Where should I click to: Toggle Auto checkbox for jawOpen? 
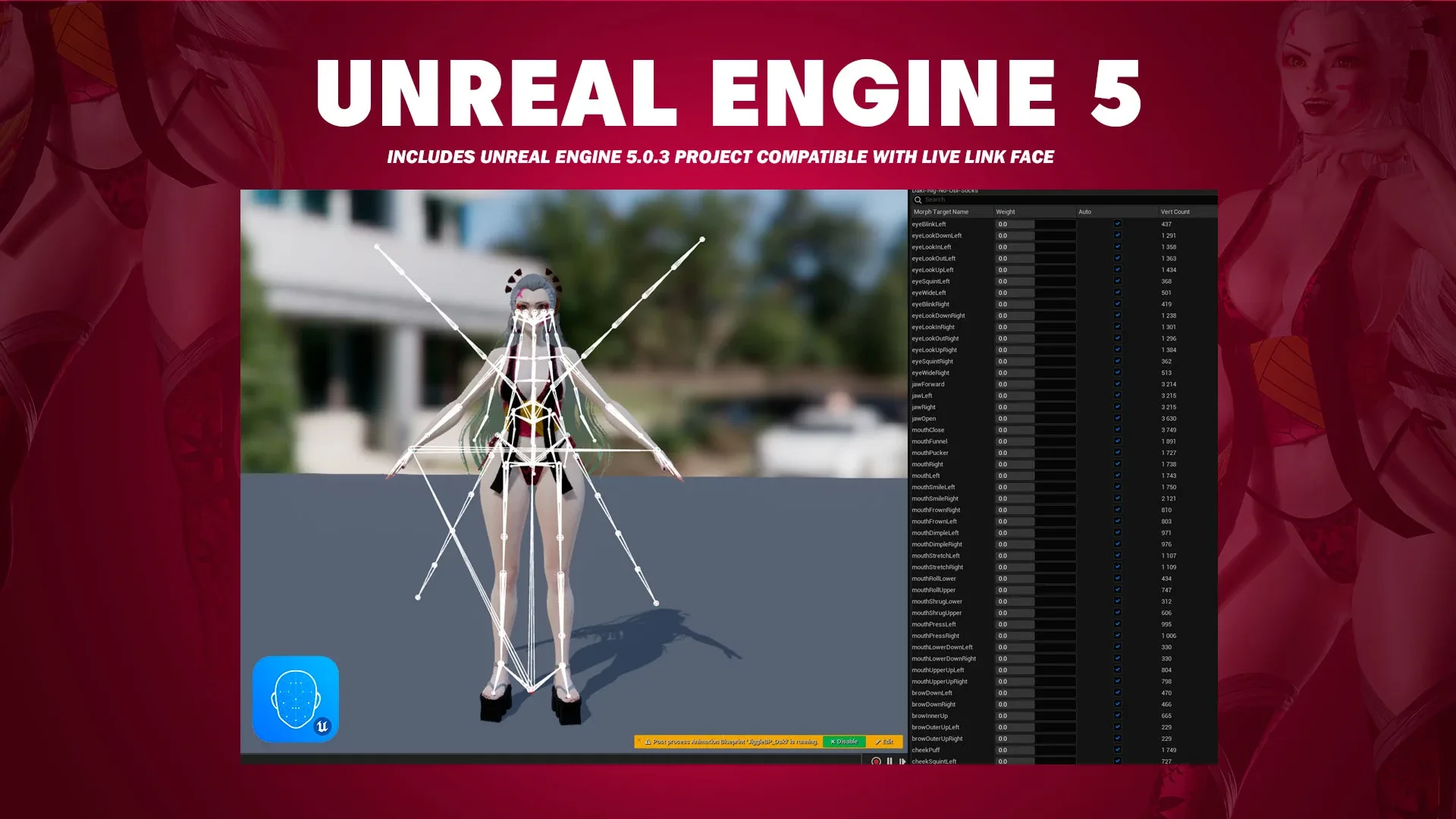(x=1117, y=418)
